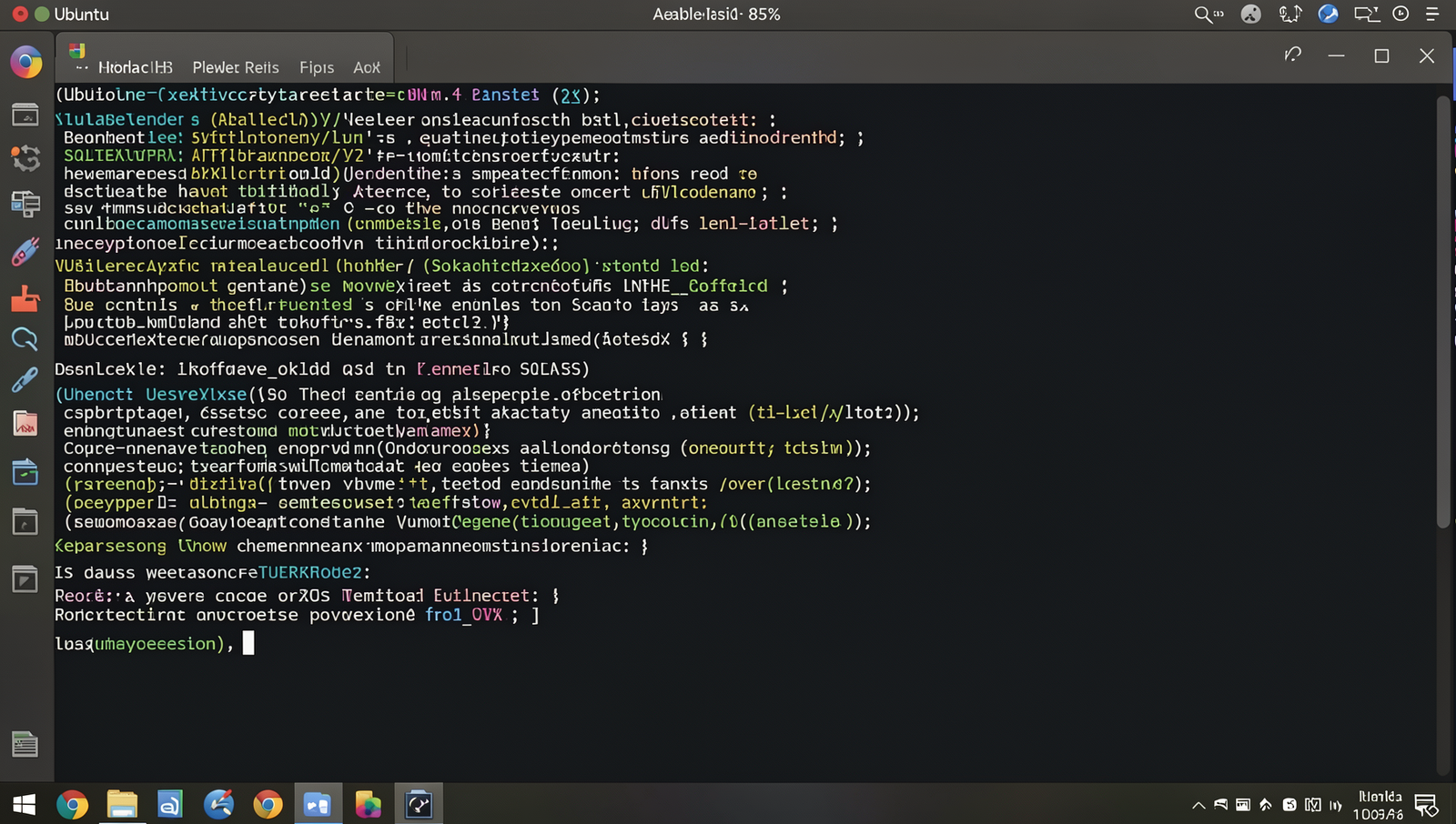Click the Ubuntu label in top bar
Image resolution: width=1456 pixels, height=824 pixels.
81,15
